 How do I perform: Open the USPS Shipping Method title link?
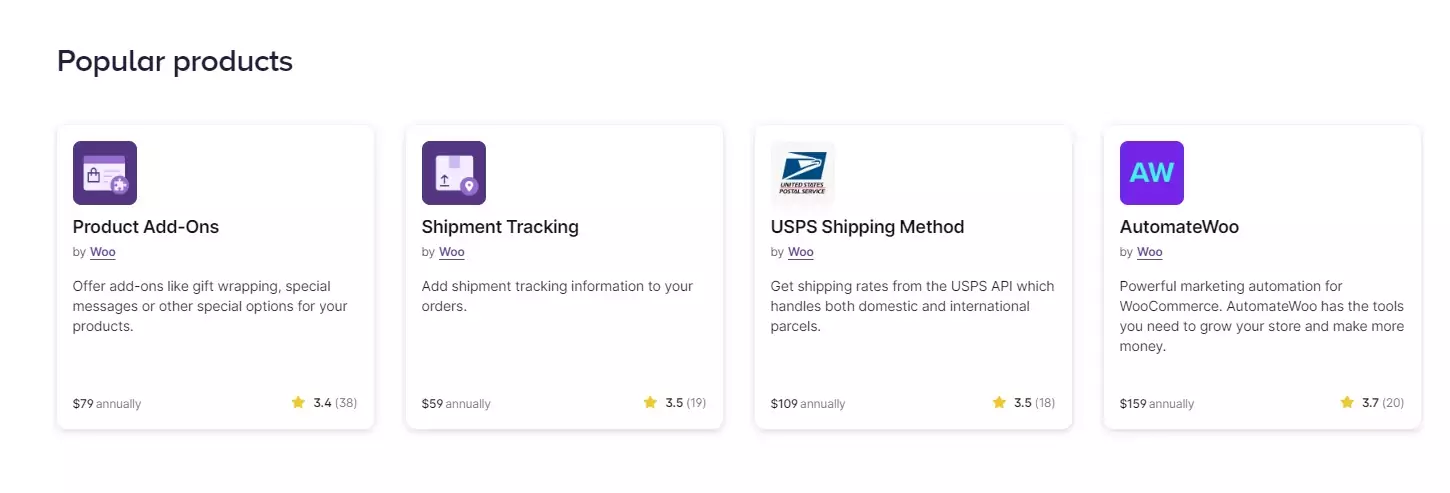coord(867,227)
